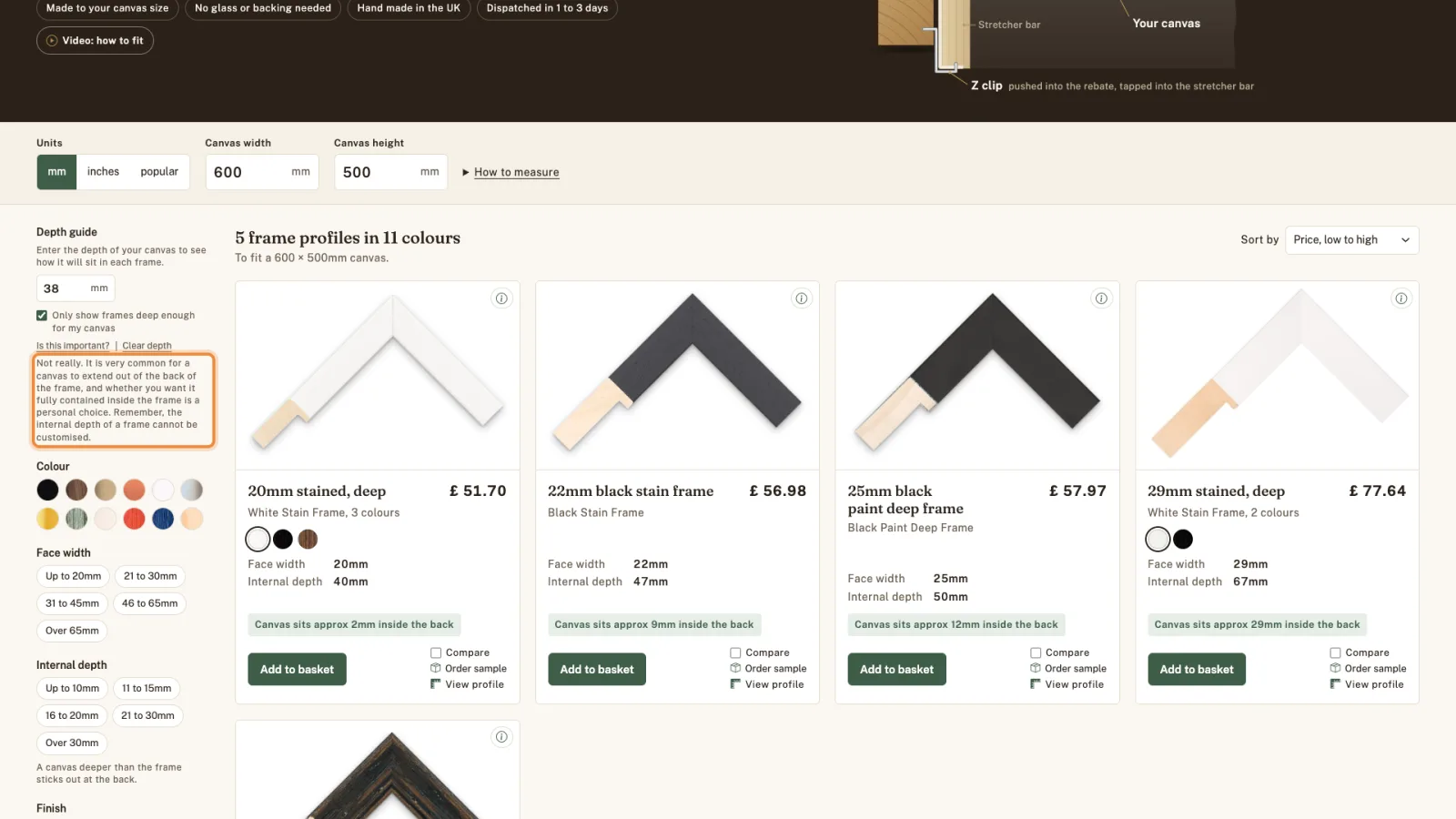View profile of 20mm stained deep frame
This screenshot has height=819, width=1456.
[x=467, y=684]
